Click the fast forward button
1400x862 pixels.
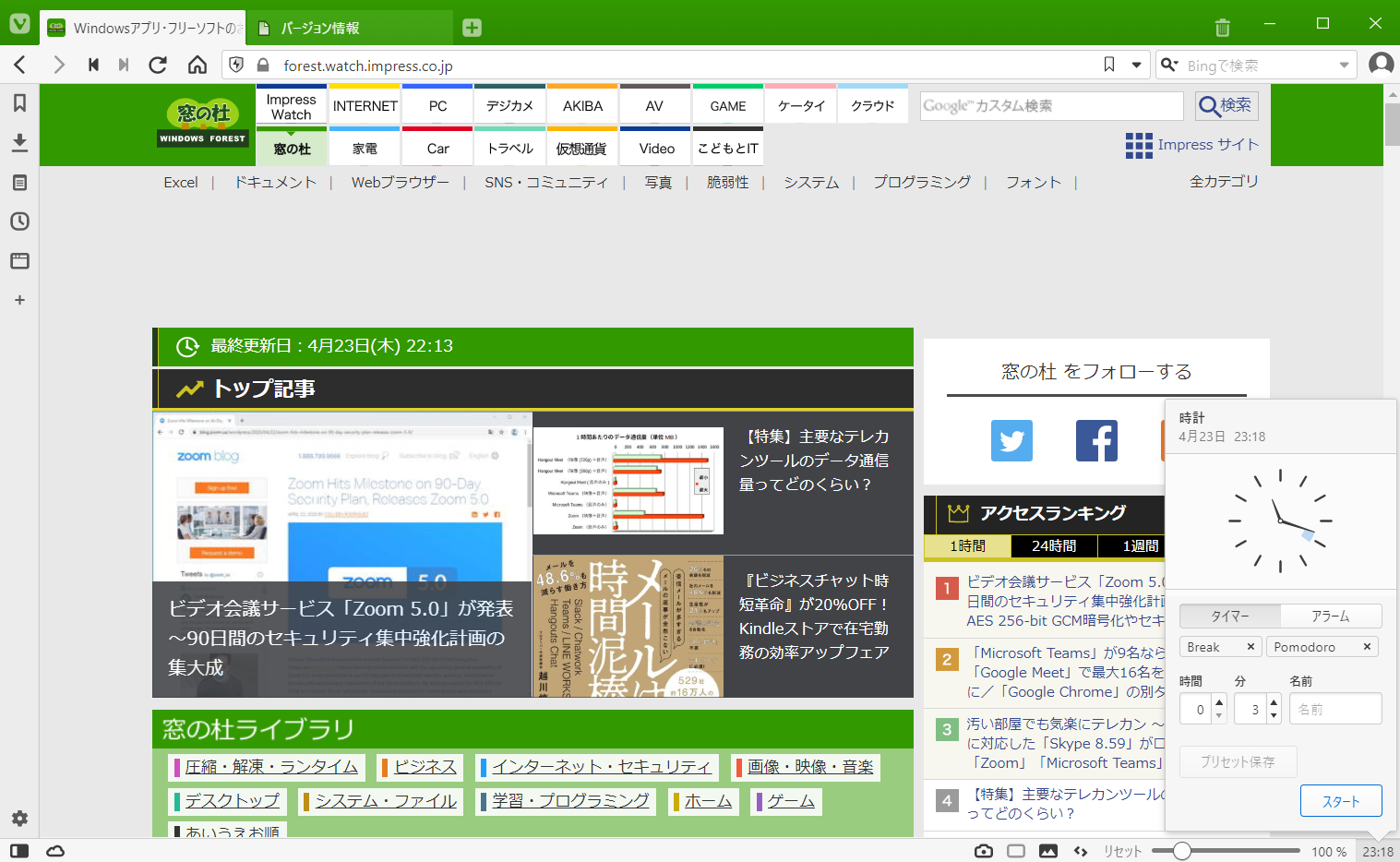click(124, 65)
